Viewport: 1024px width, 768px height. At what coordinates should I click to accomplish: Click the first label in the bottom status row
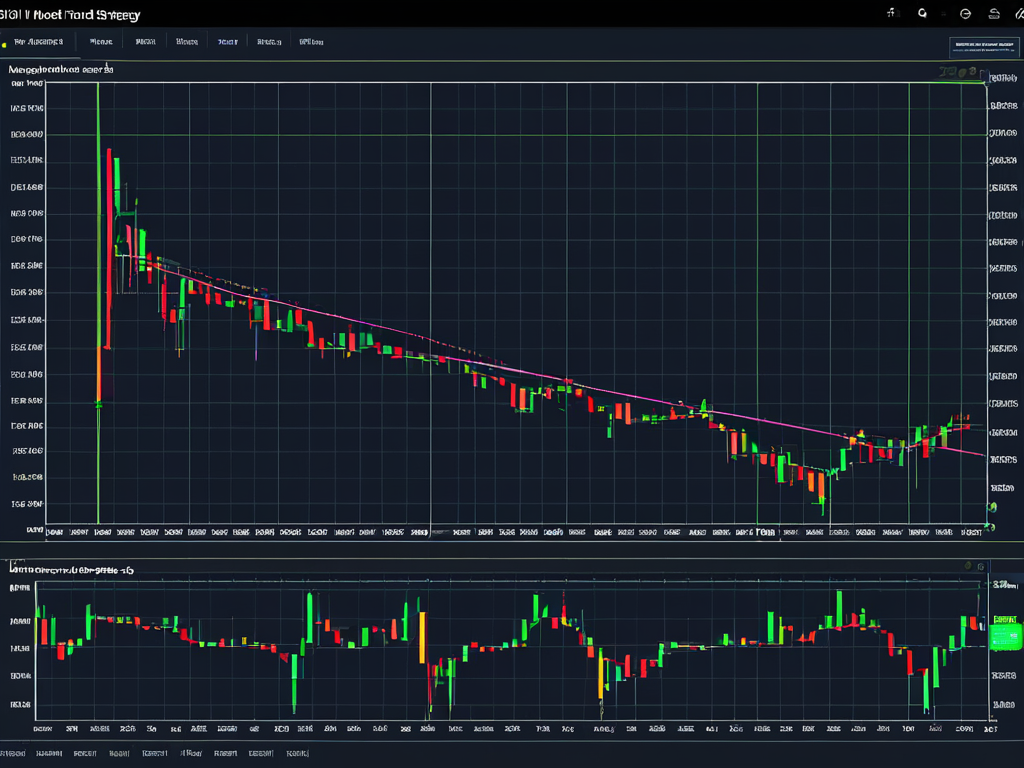coord(14,753)
